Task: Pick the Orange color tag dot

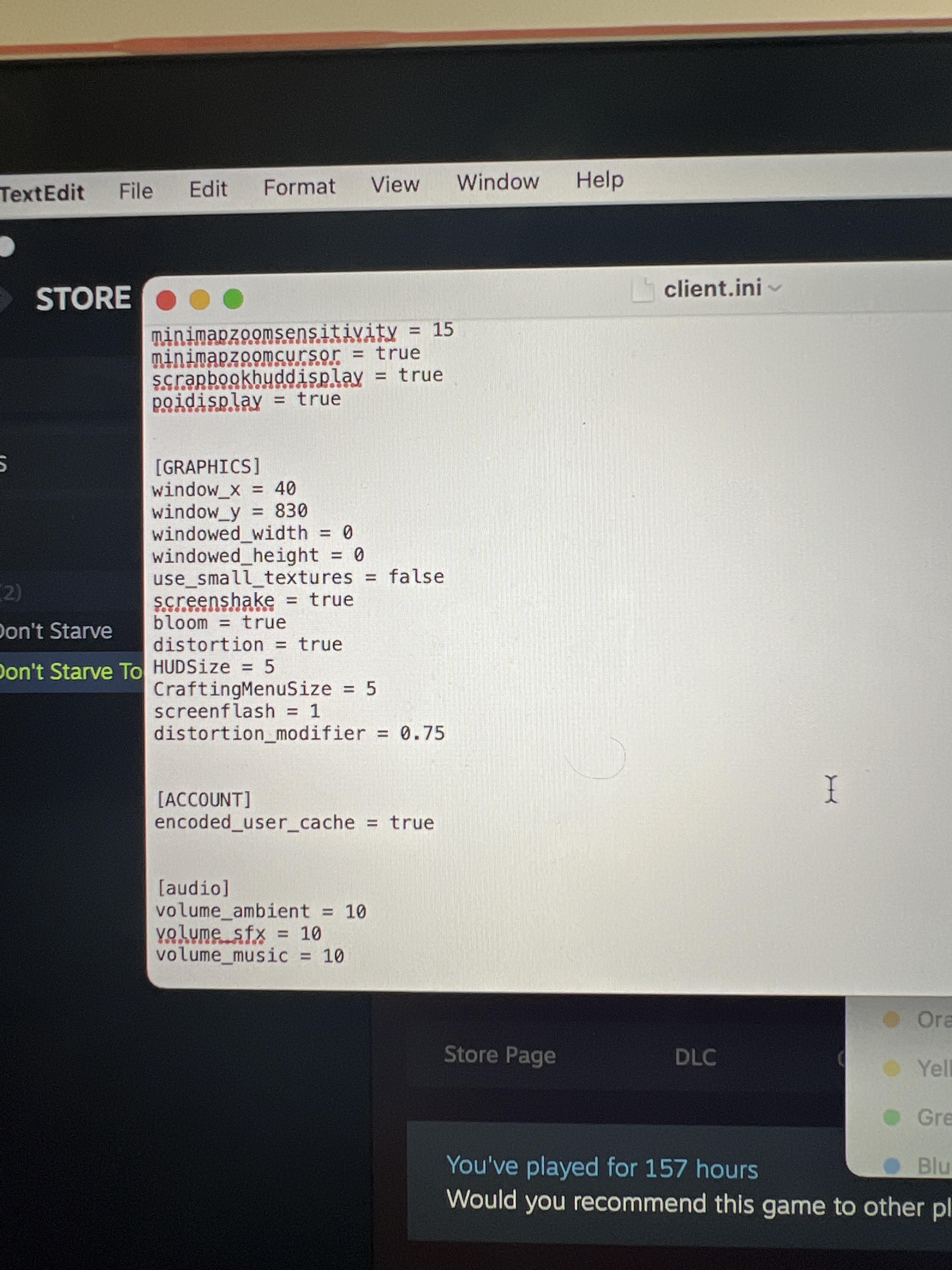Action: pyautogui.click(x=891, y=1020)
